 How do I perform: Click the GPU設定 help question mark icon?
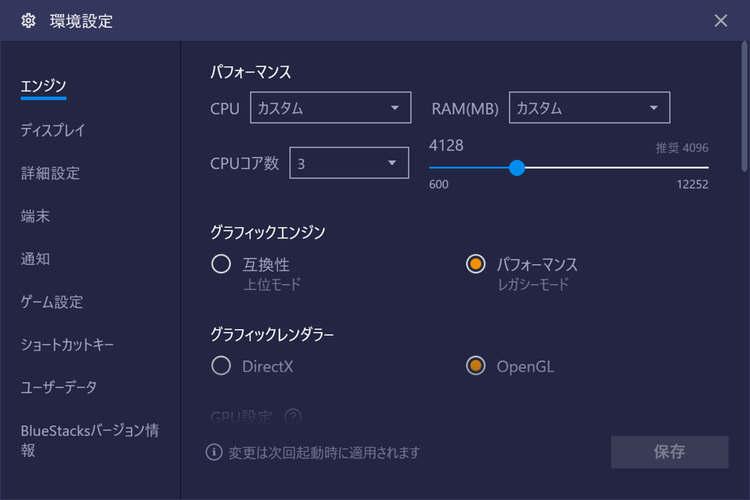(293, 416)
